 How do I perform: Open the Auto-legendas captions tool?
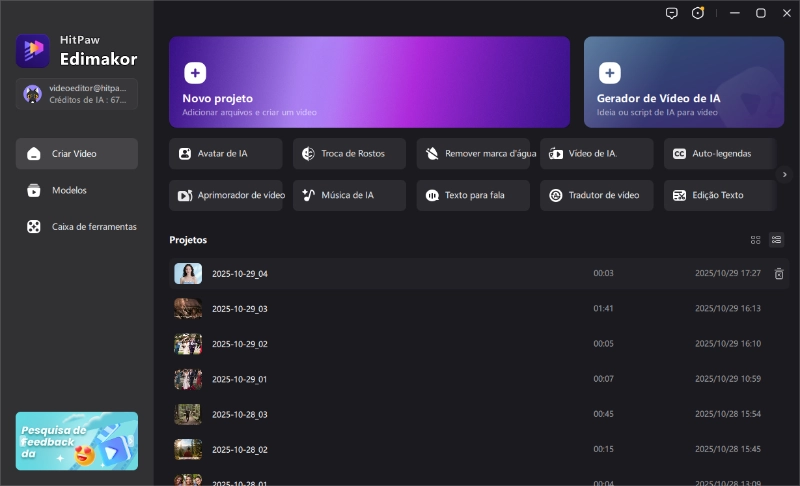[x=720, y=154]
